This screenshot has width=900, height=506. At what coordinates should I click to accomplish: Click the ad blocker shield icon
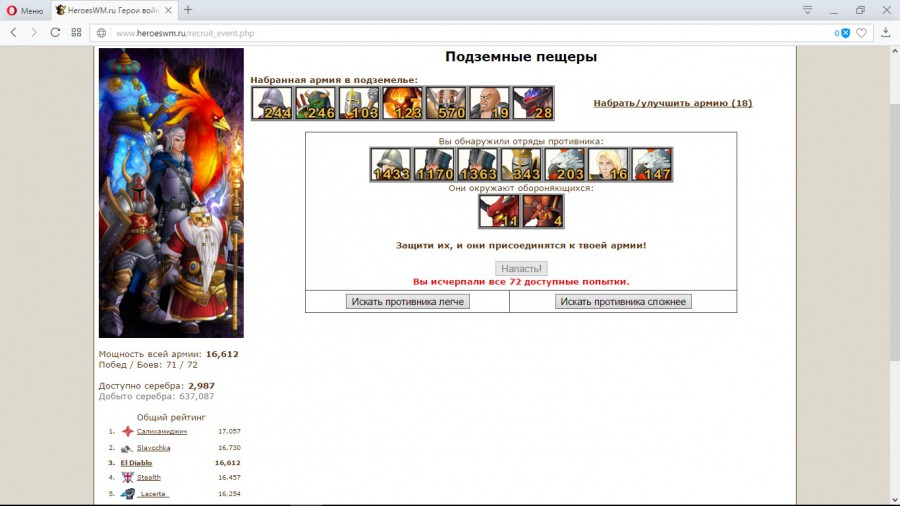pos(845,33)
